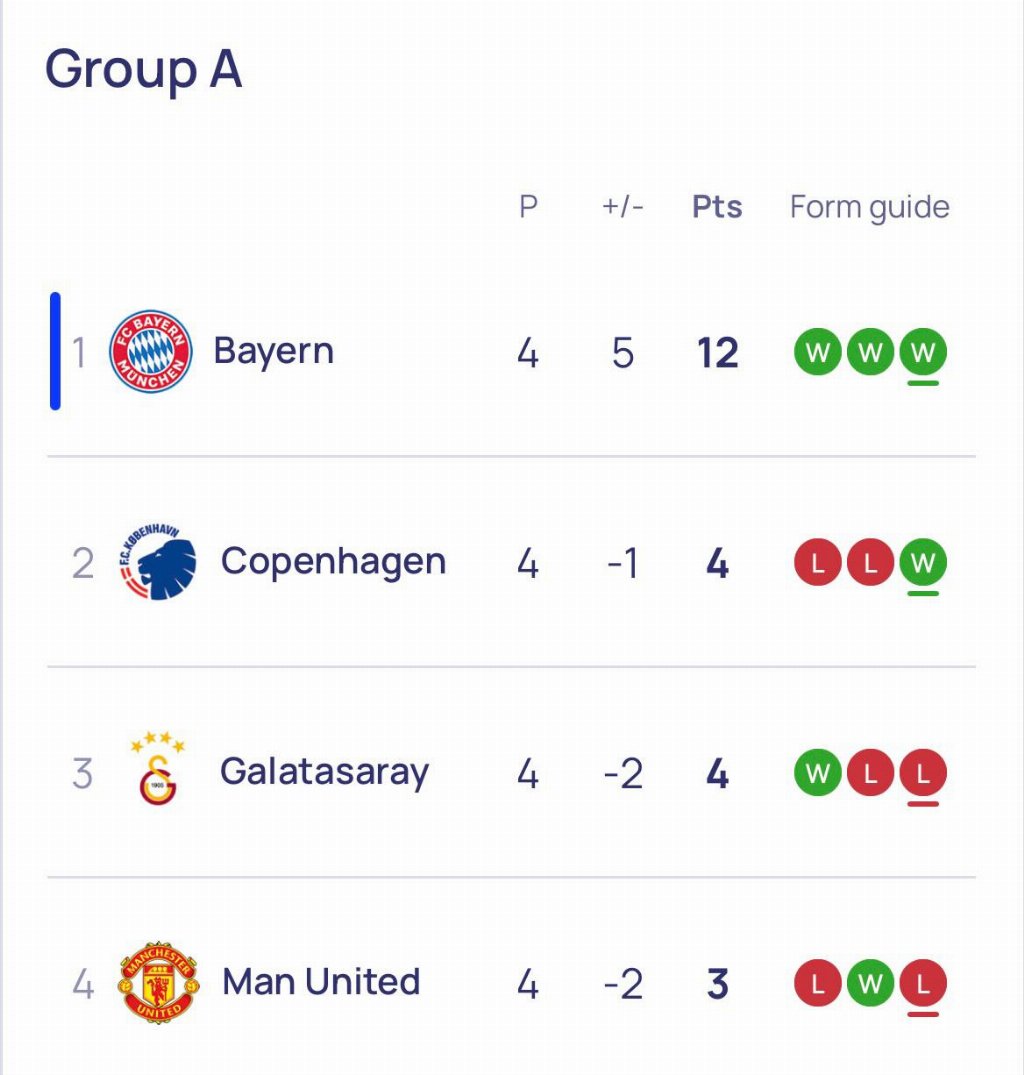This screenshot has height=1075, width=1024.
Task: Click the P matches played header
Action: [x=528, y=207]
